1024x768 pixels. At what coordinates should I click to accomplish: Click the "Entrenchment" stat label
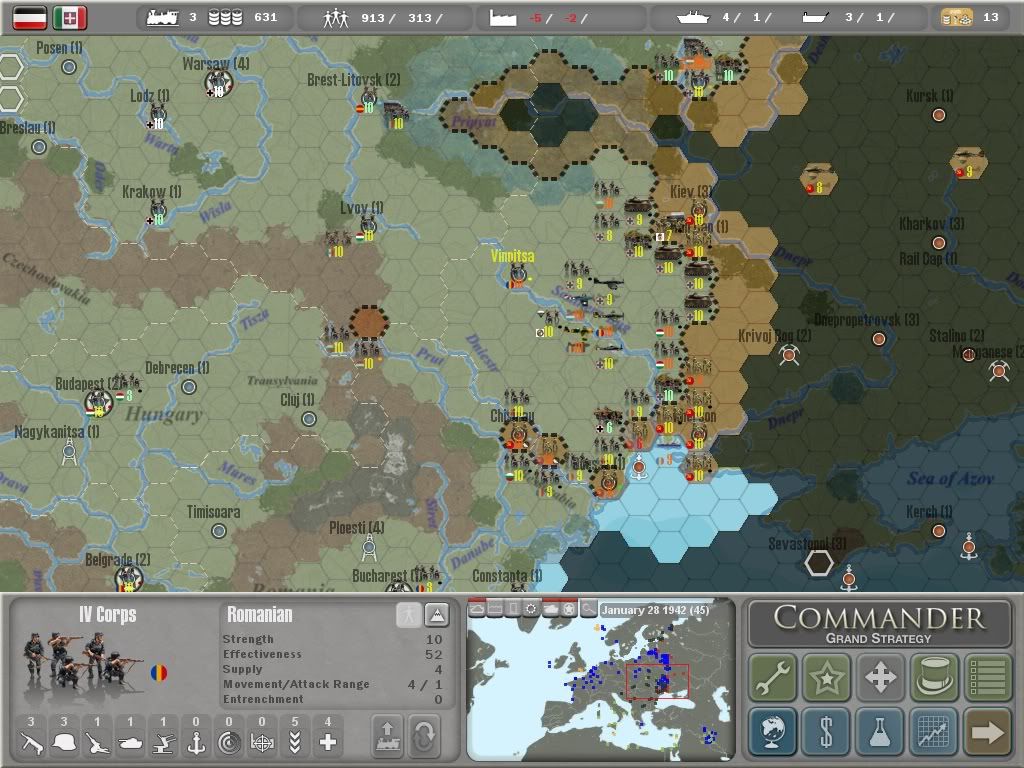pyautogui.click(x=263, y=699)
